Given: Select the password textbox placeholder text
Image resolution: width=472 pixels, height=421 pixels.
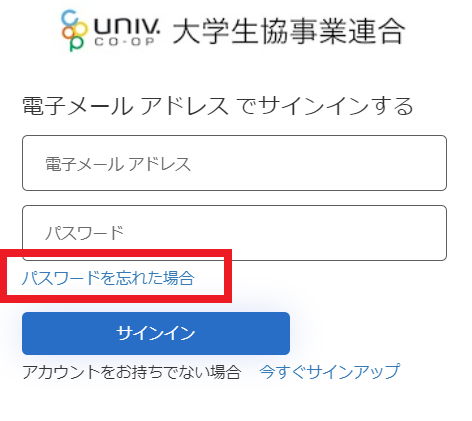Looking at the screenshot, I should pos(84,233).
